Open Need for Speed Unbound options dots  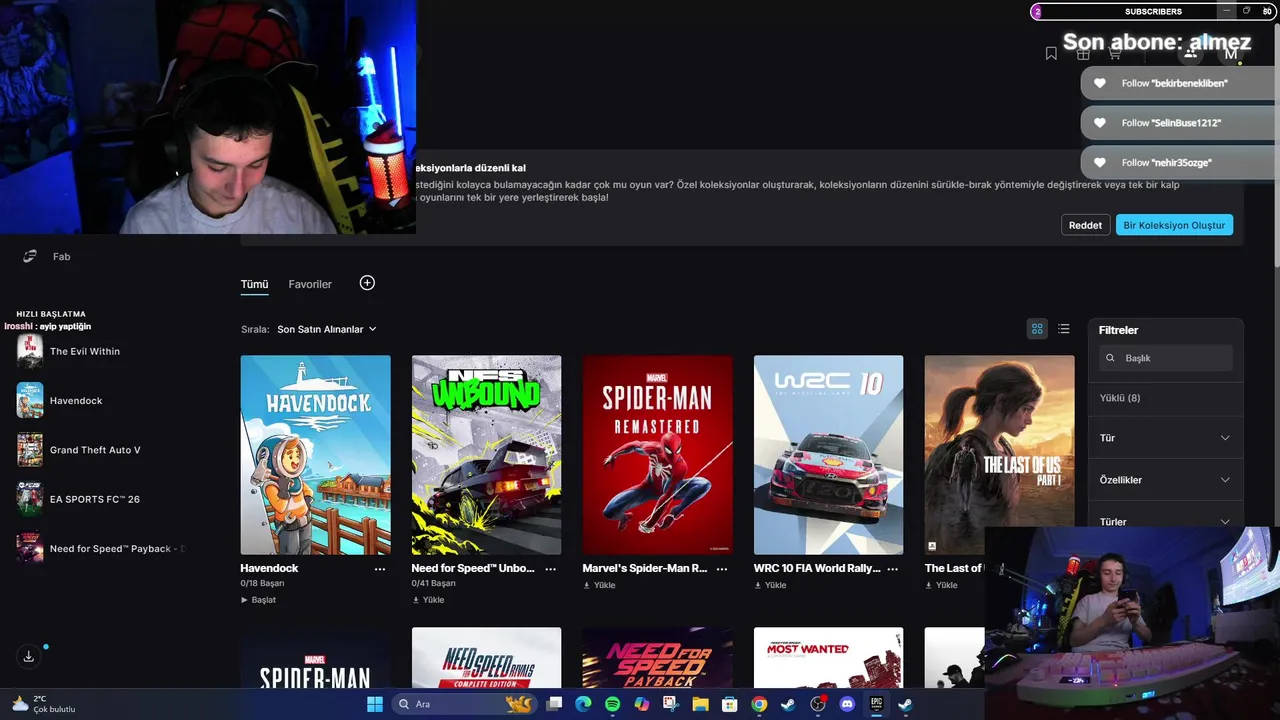[x=551, y=568]
